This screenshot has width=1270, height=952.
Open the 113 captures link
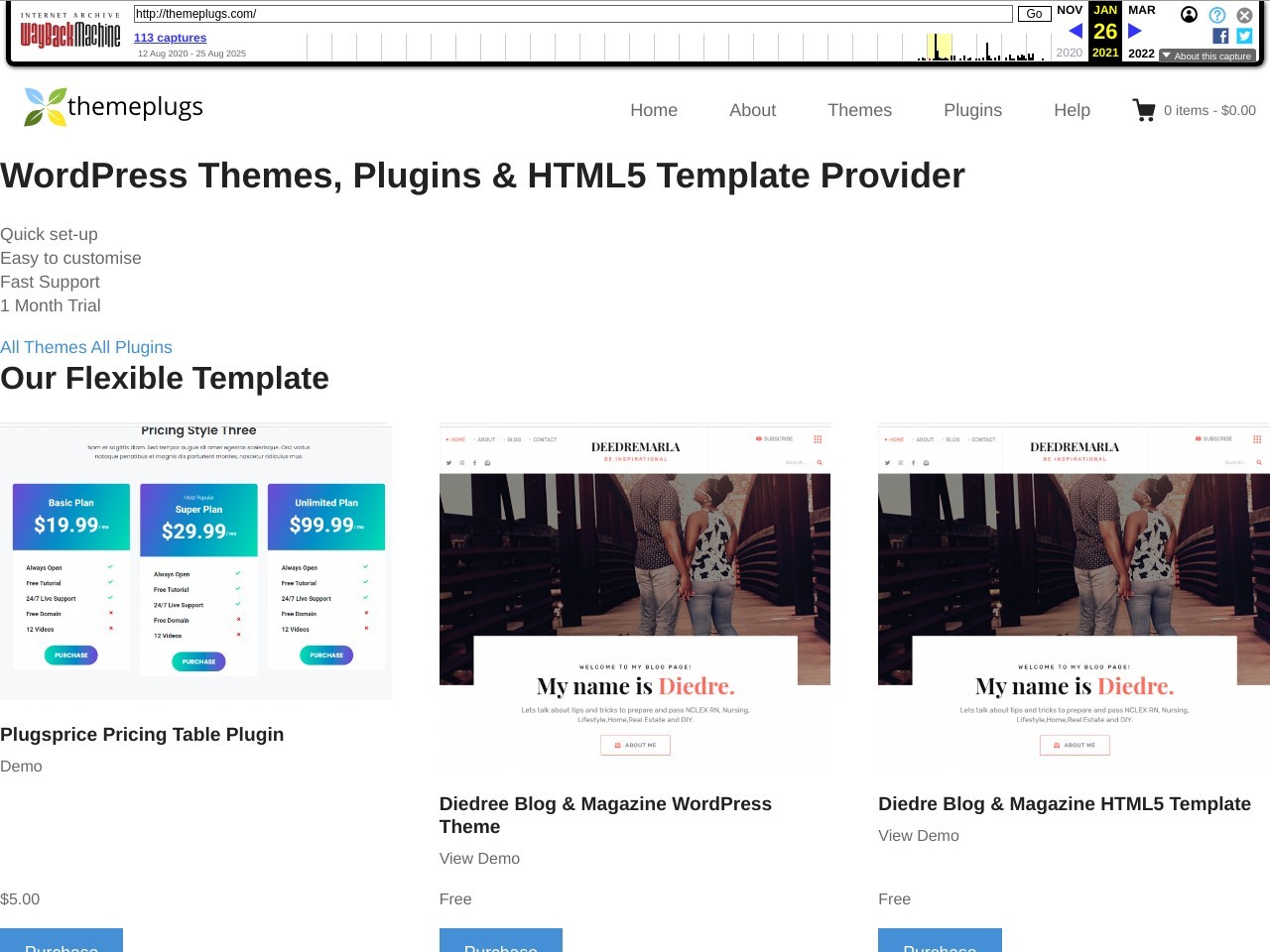click(170, 38)
